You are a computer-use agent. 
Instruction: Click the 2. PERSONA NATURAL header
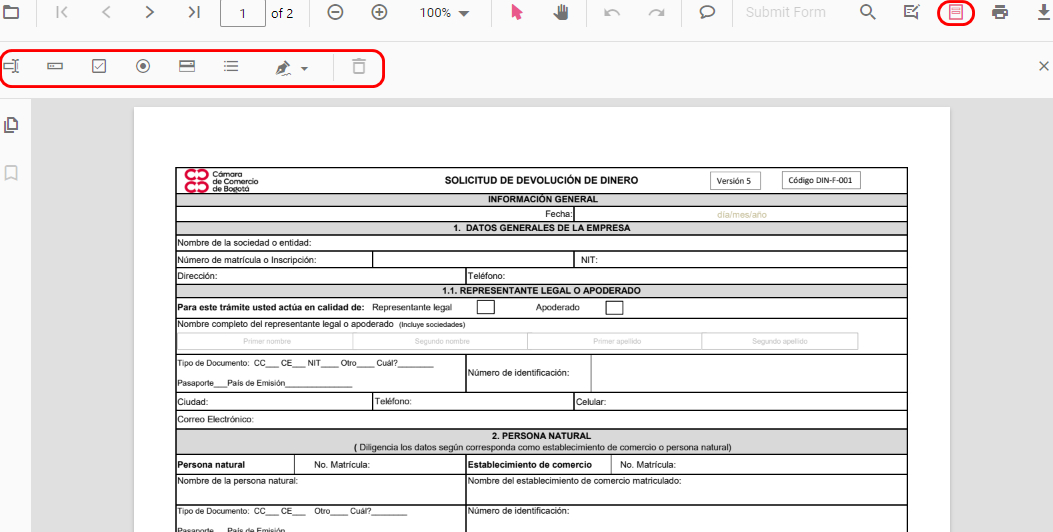coord(542,435)
